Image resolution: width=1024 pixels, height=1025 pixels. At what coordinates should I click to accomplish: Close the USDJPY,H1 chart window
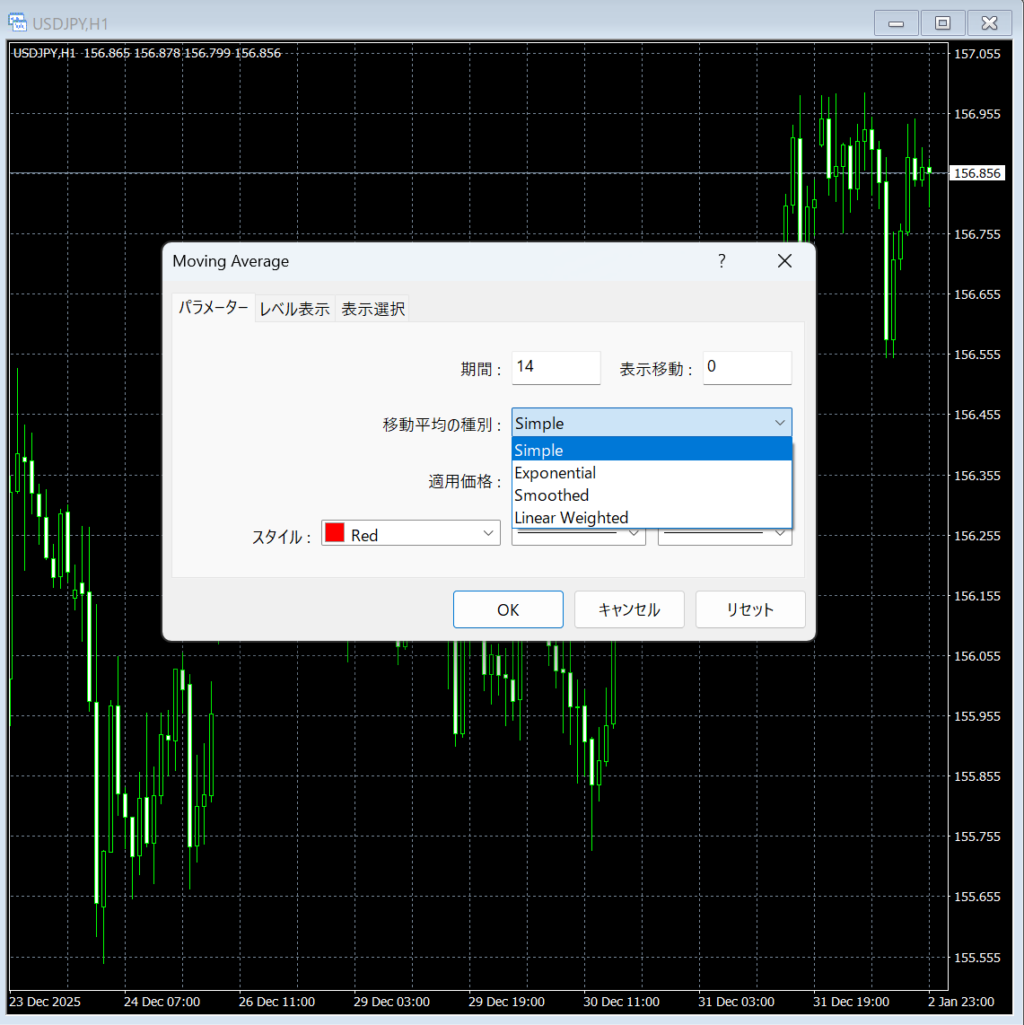[989, 23]
